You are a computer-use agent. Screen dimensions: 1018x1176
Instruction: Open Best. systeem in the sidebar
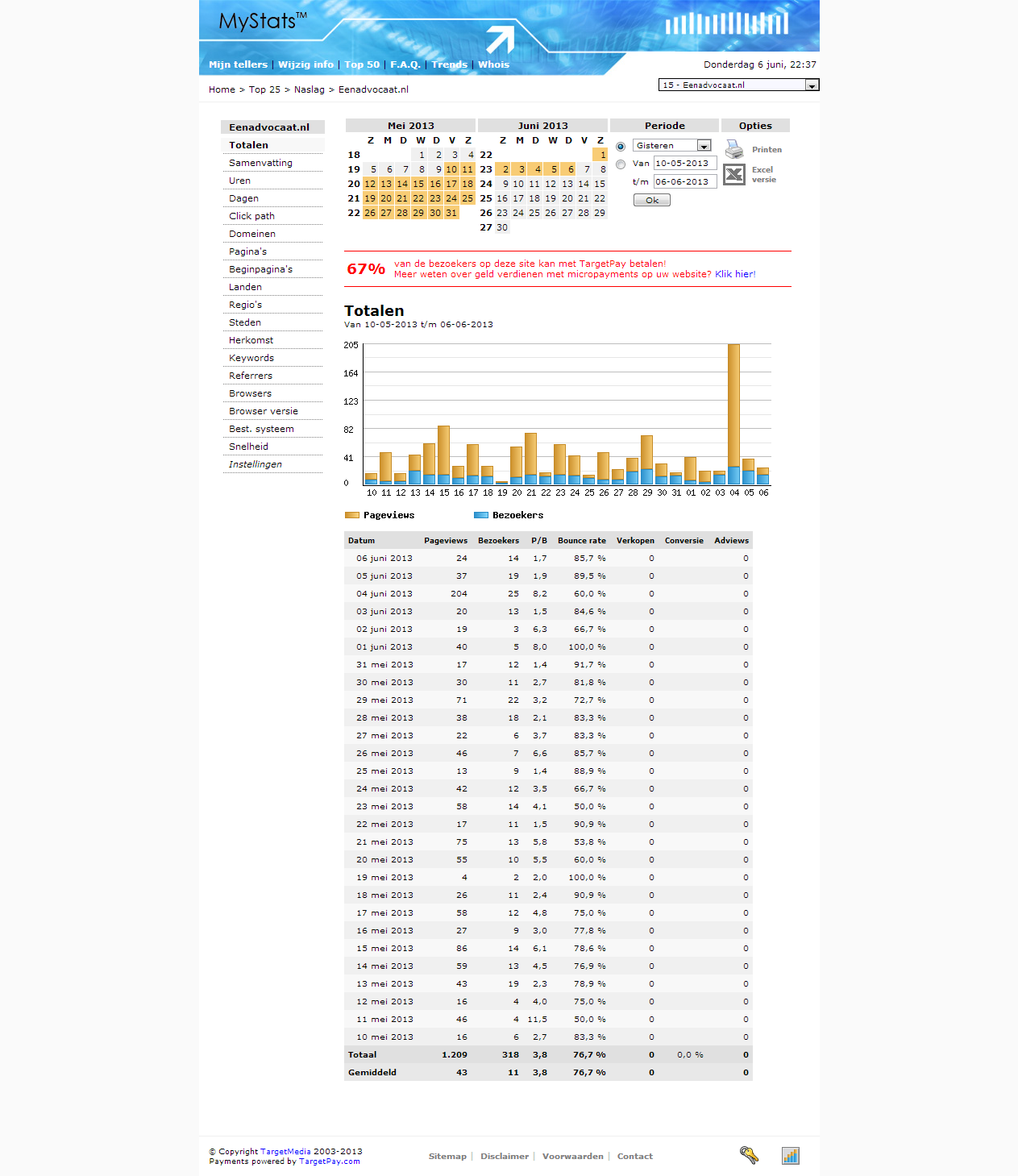click(x=261, y=429)
